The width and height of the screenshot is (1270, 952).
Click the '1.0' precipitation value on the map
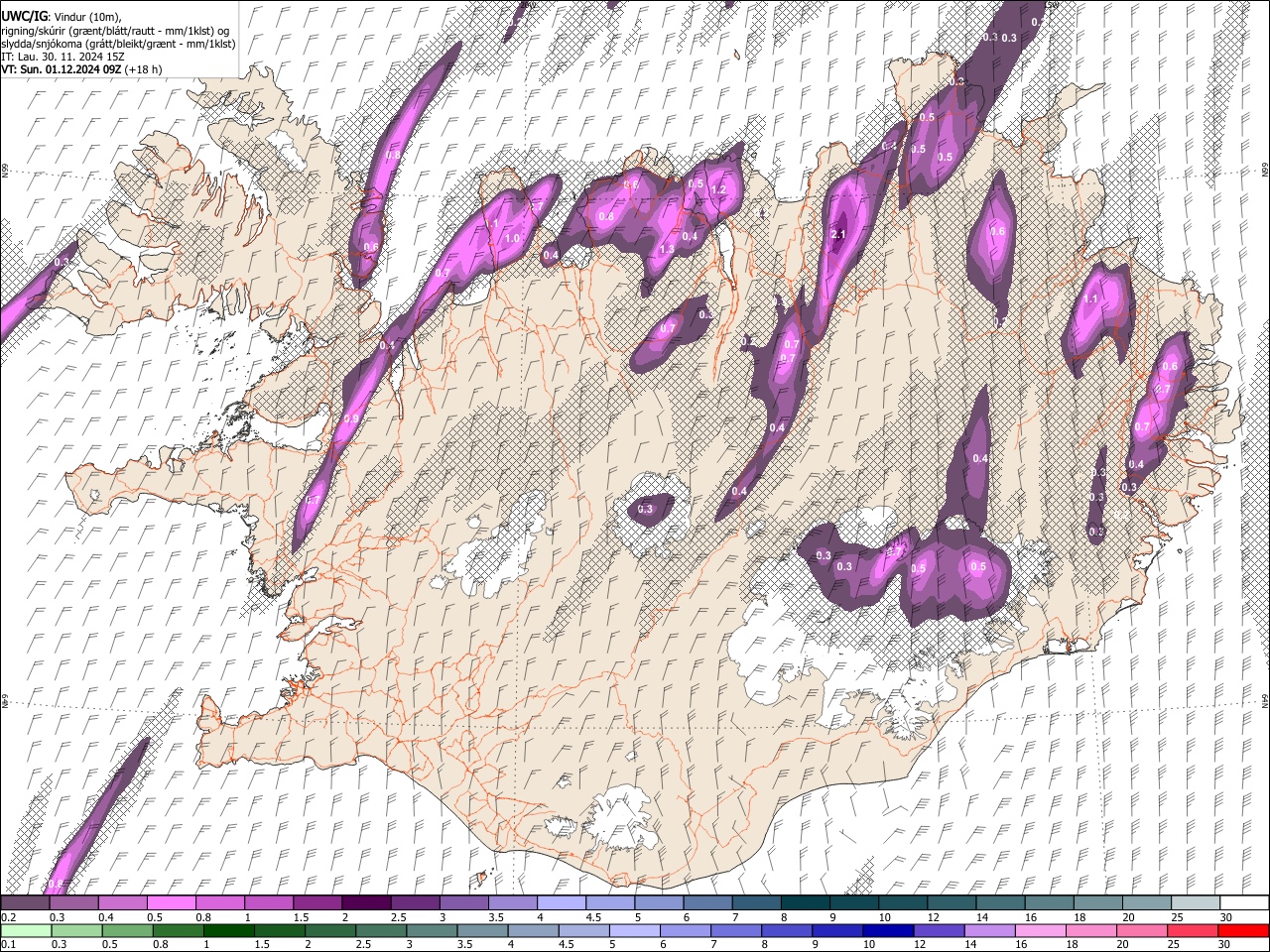coord(513,239)
